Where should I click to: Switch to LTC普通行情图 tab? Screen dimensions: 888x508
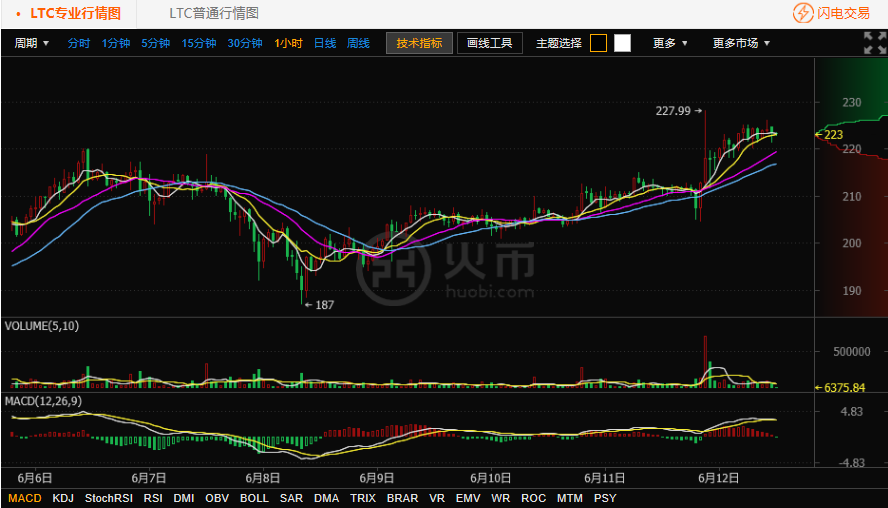click(213, 13)
